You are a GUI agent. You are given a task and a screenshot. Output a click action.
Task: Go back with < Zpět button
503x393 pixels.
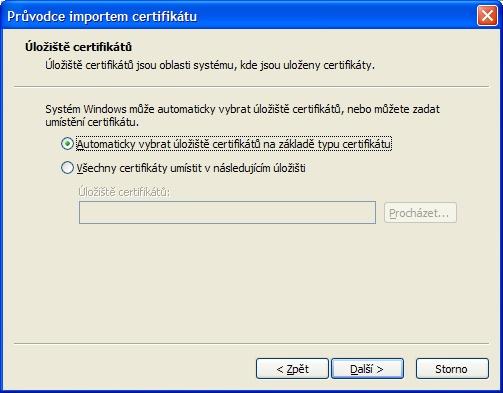point(292,369)
